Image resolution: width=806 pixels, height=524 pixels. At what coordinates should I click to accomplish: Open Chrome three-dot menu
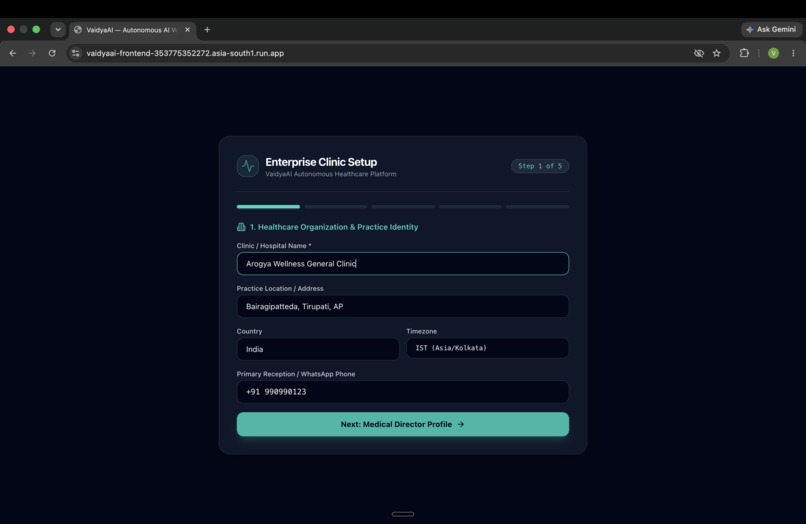tap(793, 53)
